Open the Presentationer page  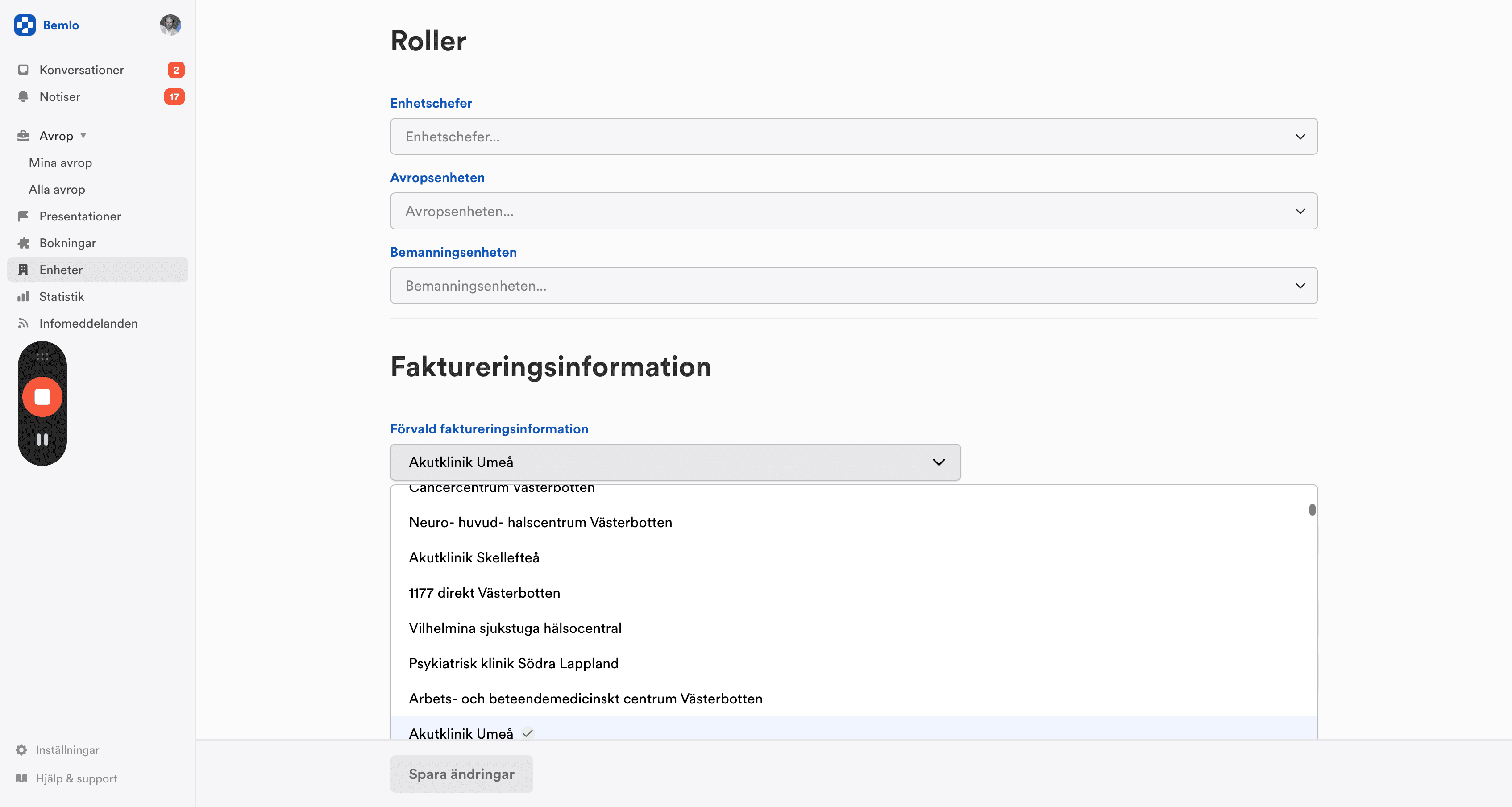pos(80,216)
